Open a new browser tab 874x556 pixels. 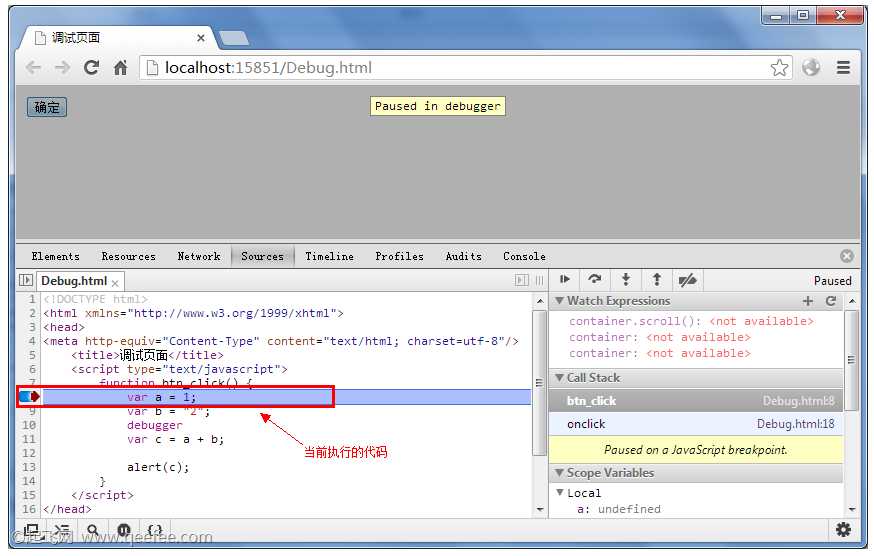[234, 38]
